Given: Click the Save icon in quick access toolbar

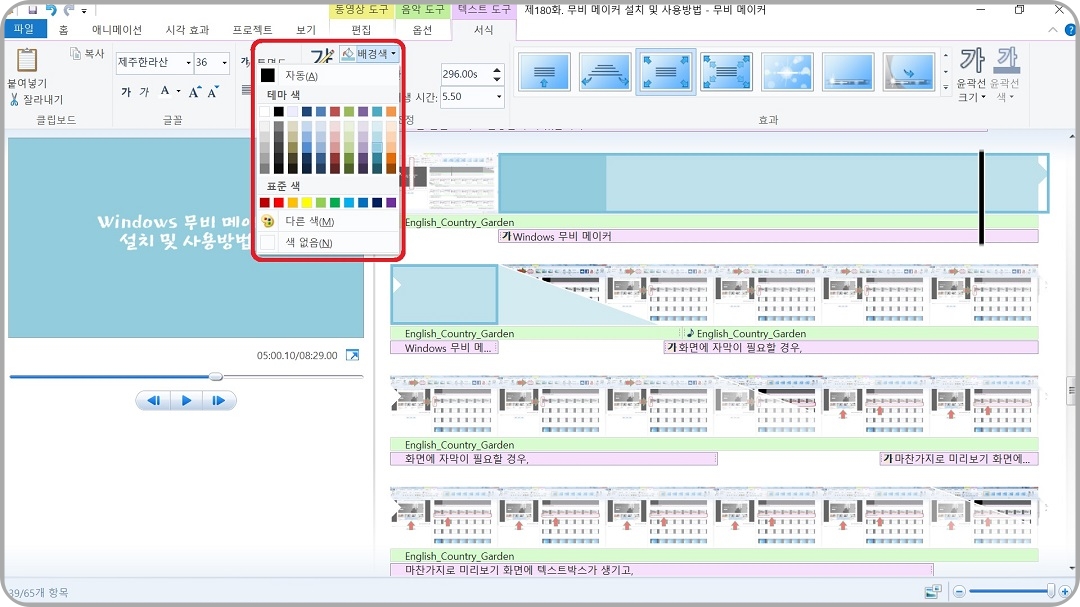Looking at the screenshot, I should (x=32, y=9).
